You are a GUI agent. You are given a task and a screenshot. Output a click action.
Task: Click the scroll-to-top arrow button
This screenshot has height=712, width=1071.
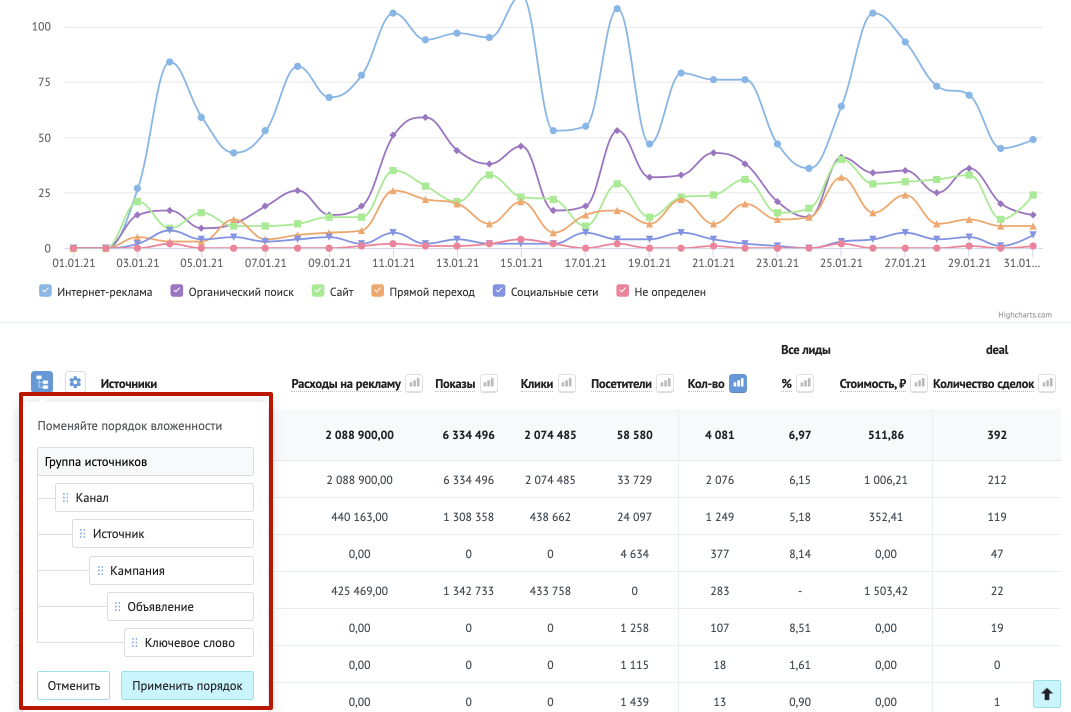1046,694
